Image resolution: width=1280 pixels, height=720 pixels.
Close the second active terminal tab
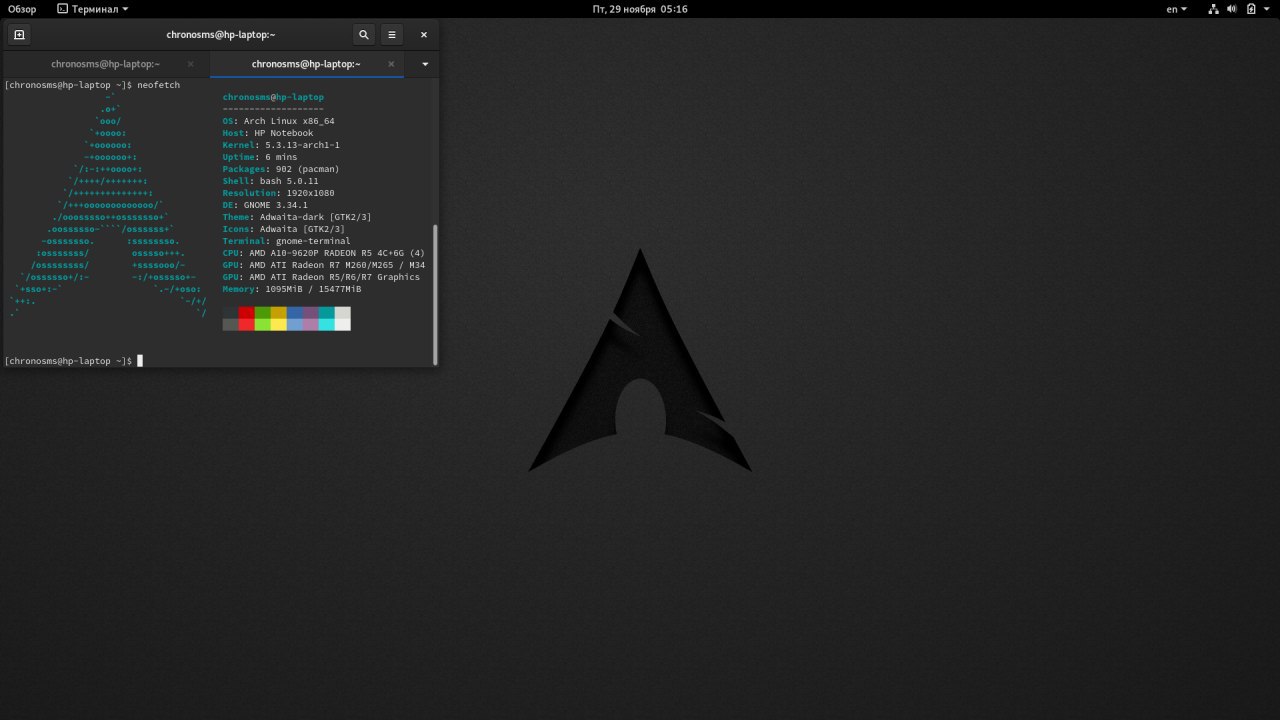pos(390,64)
